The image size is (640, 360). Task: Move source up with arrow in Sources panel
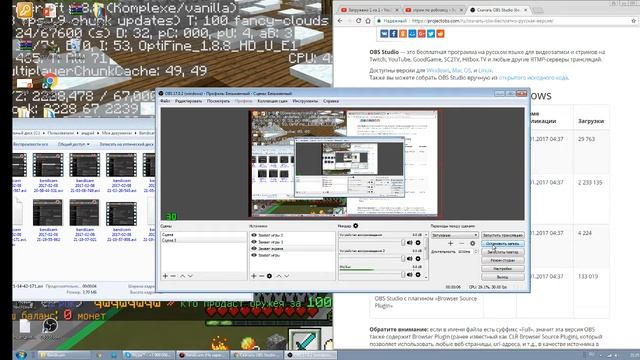(x=279, y=276)
